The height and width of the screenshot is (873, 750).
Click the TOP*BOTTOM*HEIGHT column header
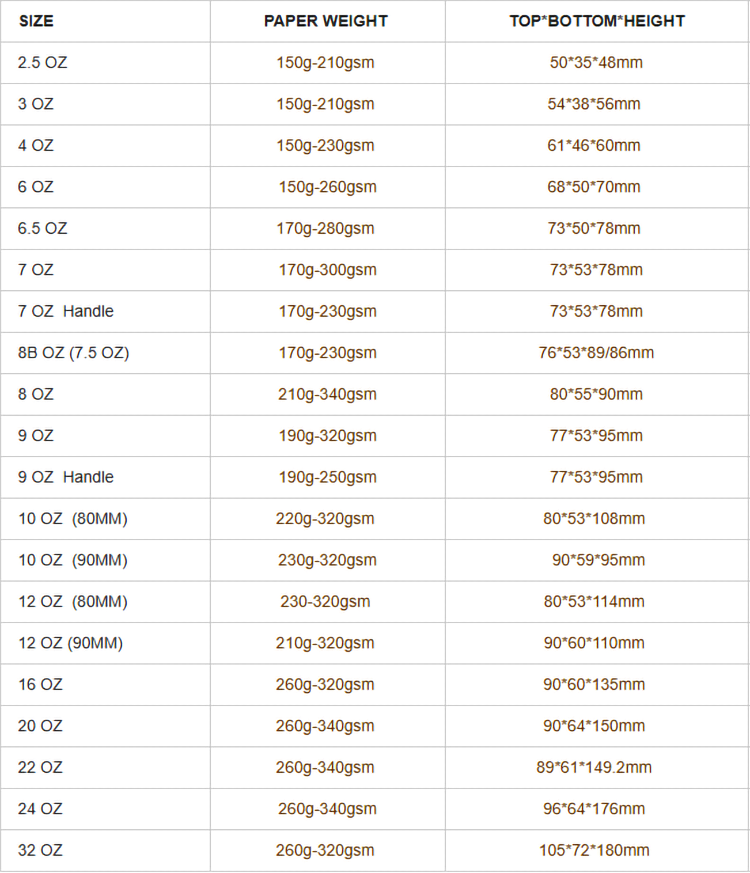point(597,21)
